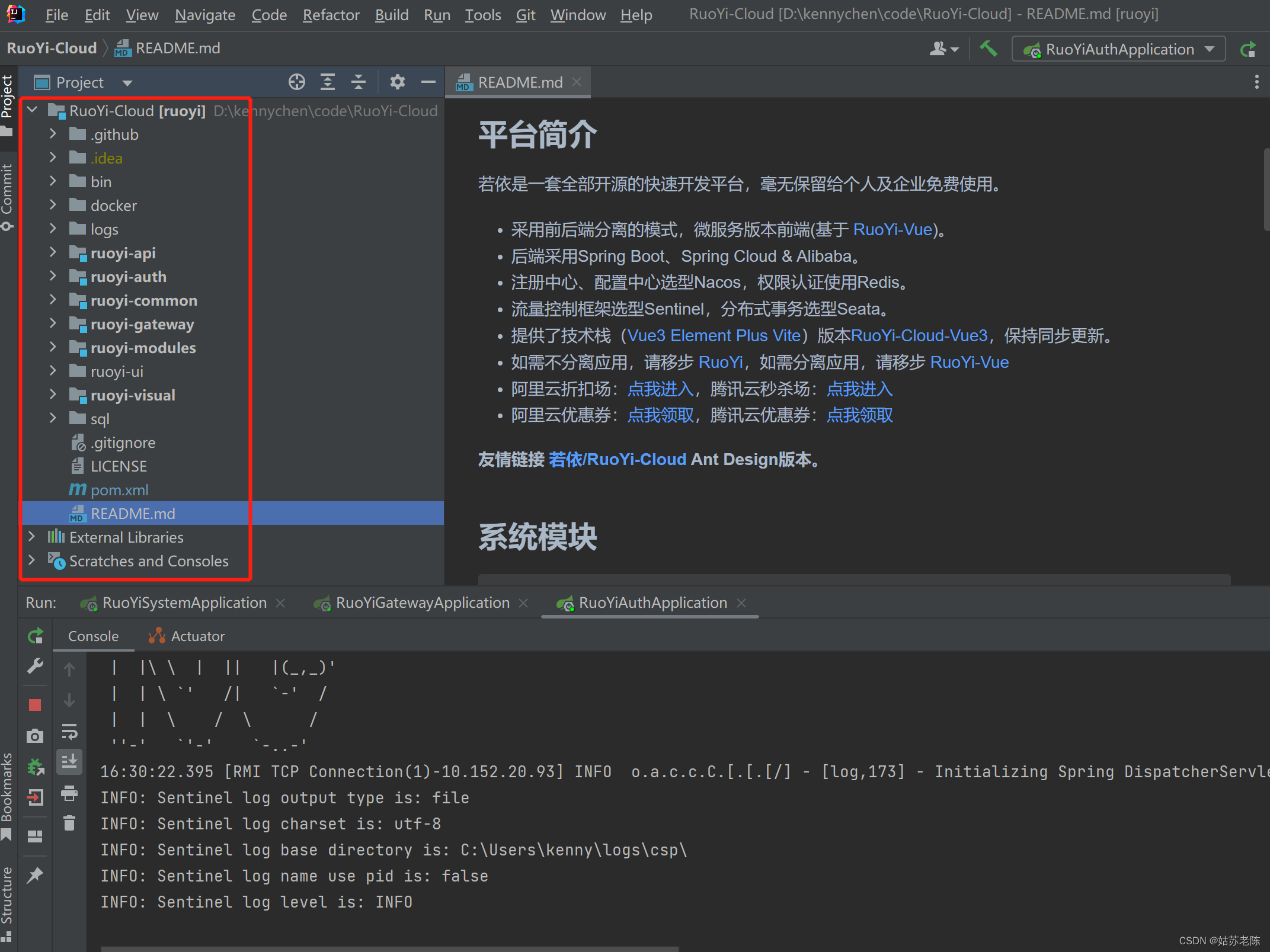Hide the Project panel with the minus icon
1270x952 pixels.
(x=428, y=82)
